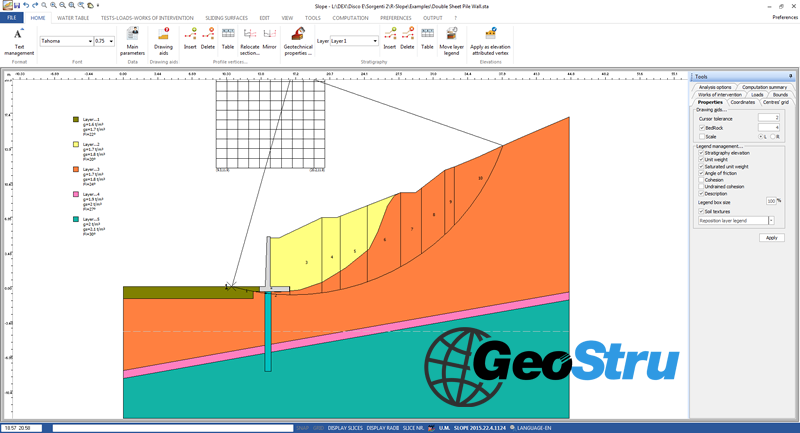Viewport: 800px width, 433px height.
Task: Switch to Analysis options panel tab
Action: [x=715, y=87]
